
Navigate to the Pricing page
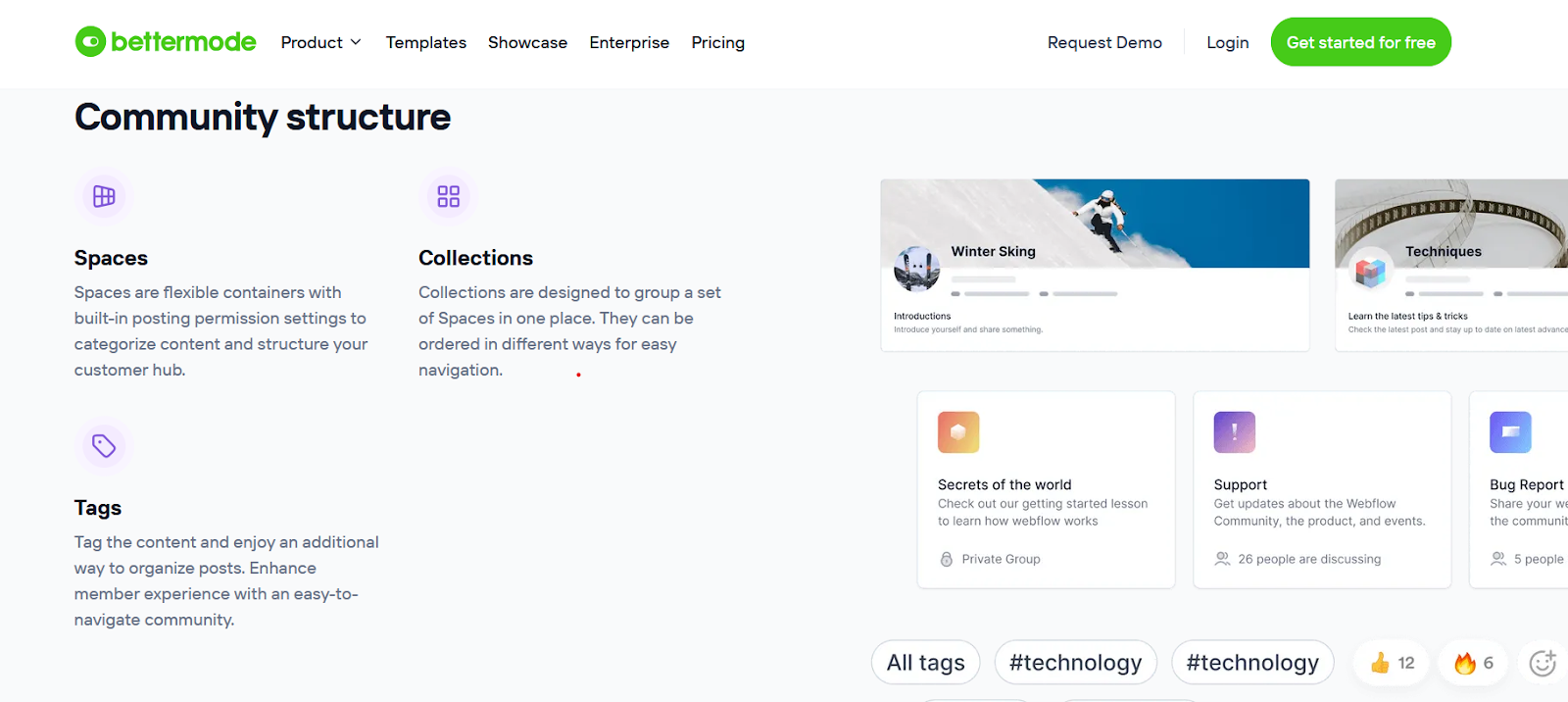coord(718,42)
